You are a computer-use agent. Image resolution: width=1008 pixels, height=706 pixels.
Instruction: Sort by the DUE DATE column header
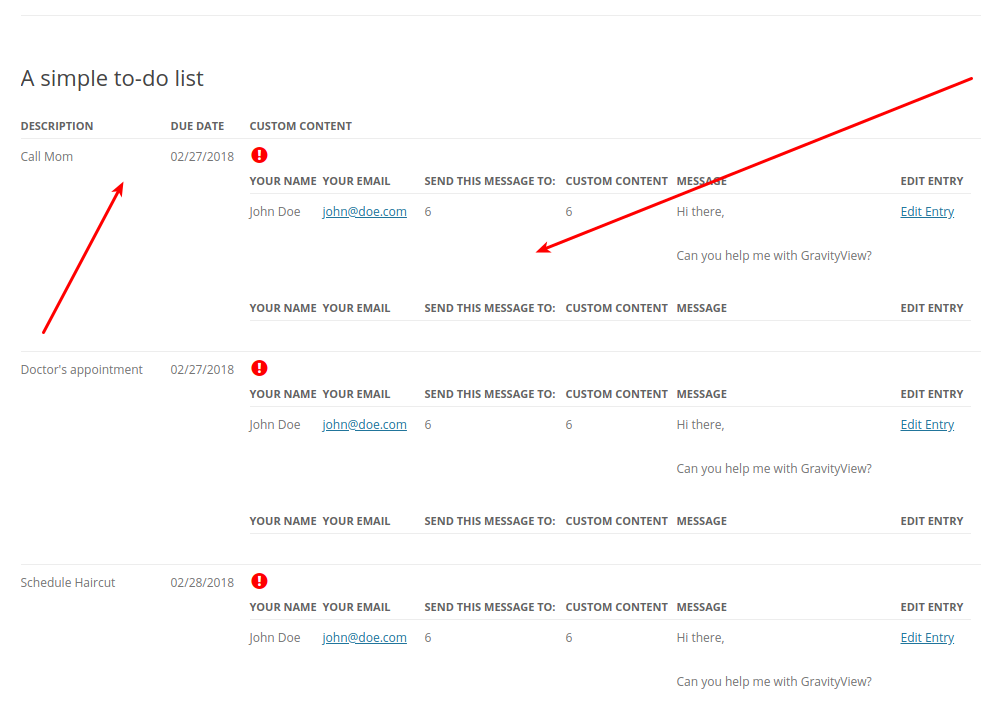(197, 125)
